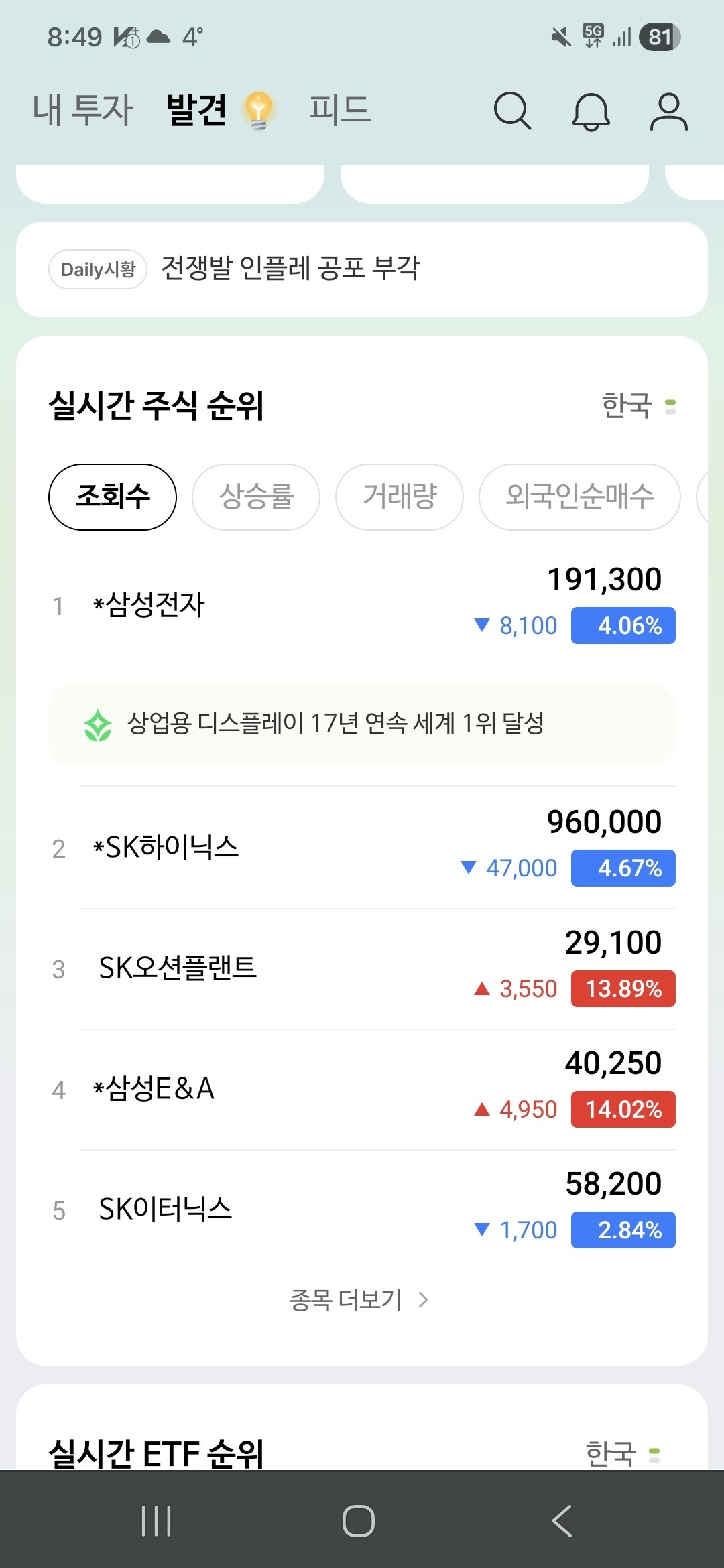Switch to the 내 투자 tab
The height and width of the screenshot is (1568, 724).
point(83,111)
